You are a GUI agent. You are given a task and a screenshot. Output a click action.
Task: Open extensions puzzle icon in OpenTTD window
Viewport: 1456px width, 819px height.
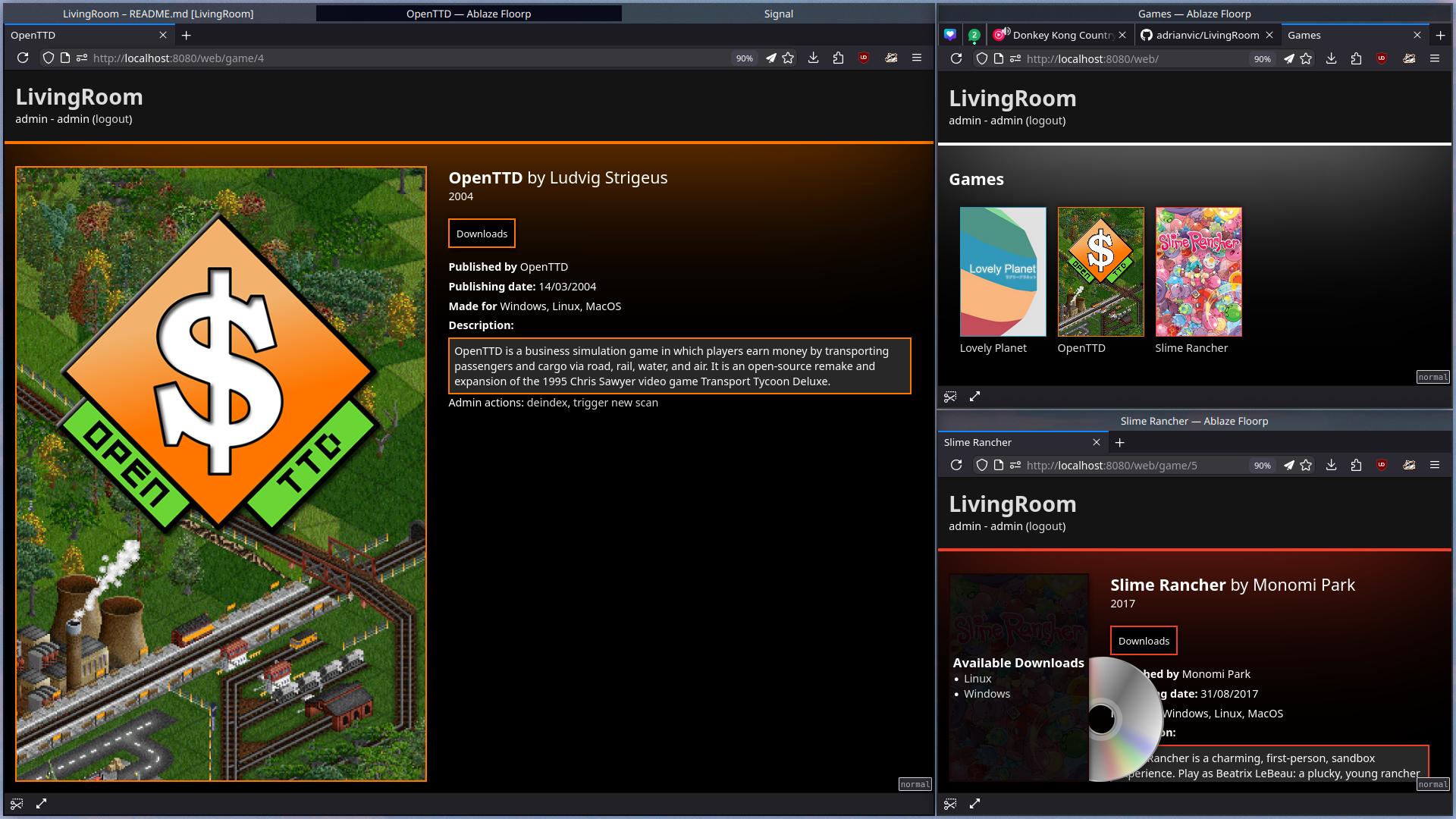[838, 58]
